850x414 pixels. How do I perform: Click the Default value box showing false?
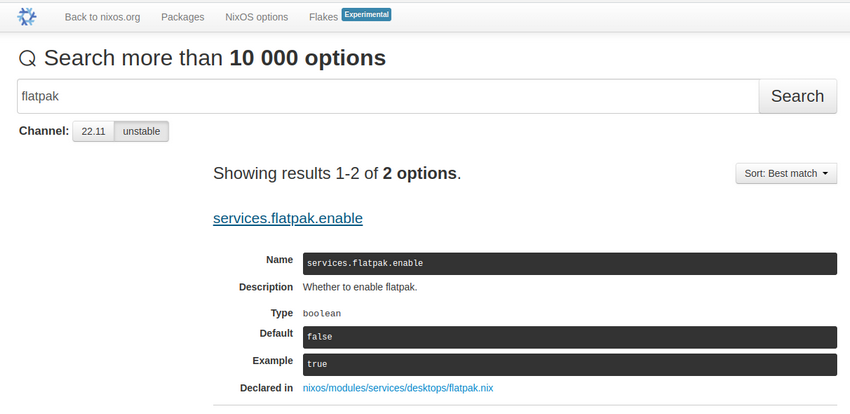569,338
